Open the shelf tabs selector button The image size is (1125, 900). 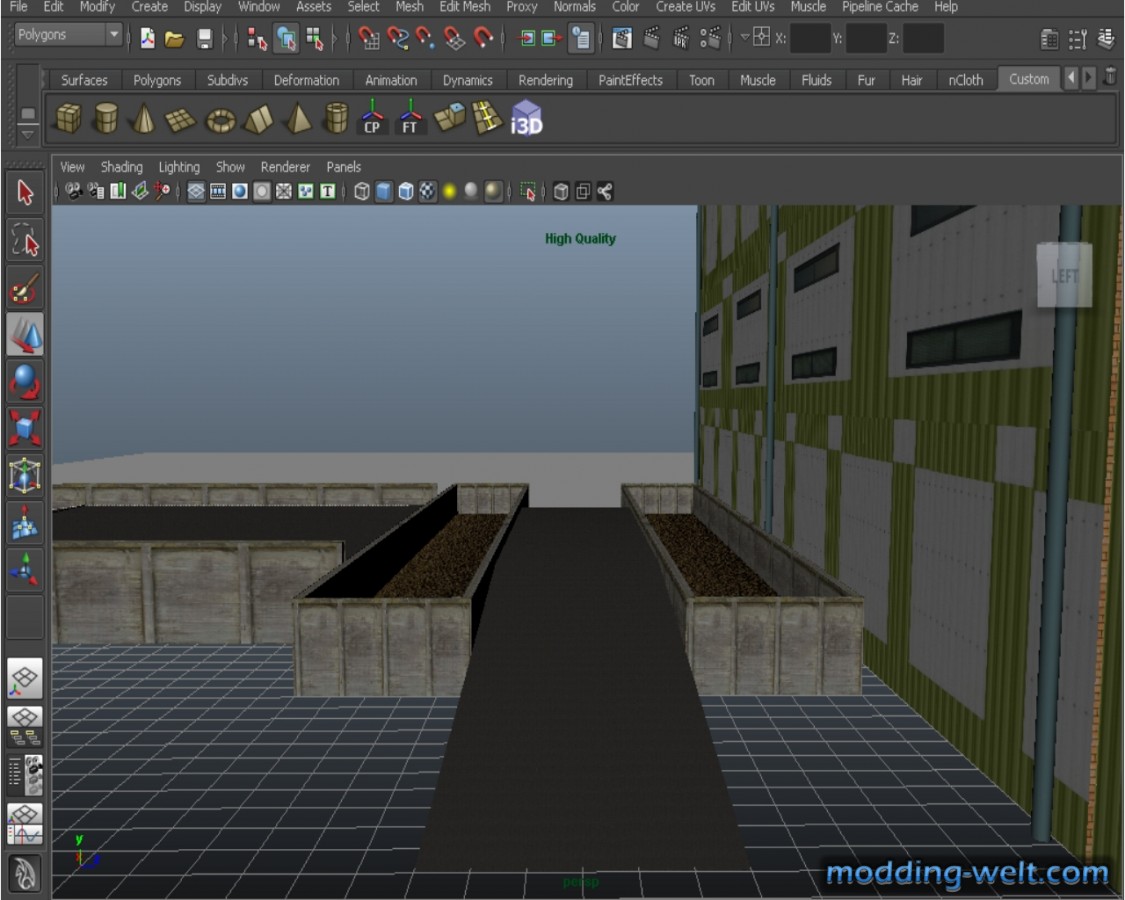click(x=27, y=114)
